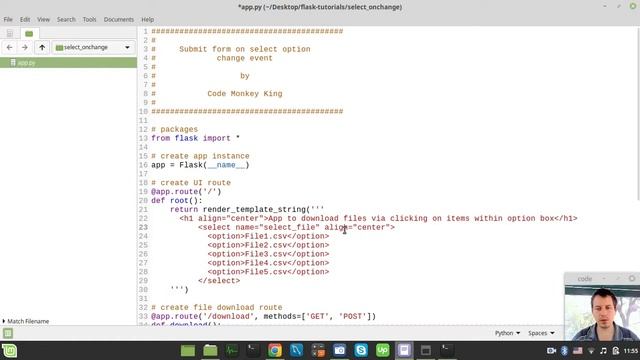Click the '# create UI route' comment
This screenshot has width=640, height=360.
[191, 182]
